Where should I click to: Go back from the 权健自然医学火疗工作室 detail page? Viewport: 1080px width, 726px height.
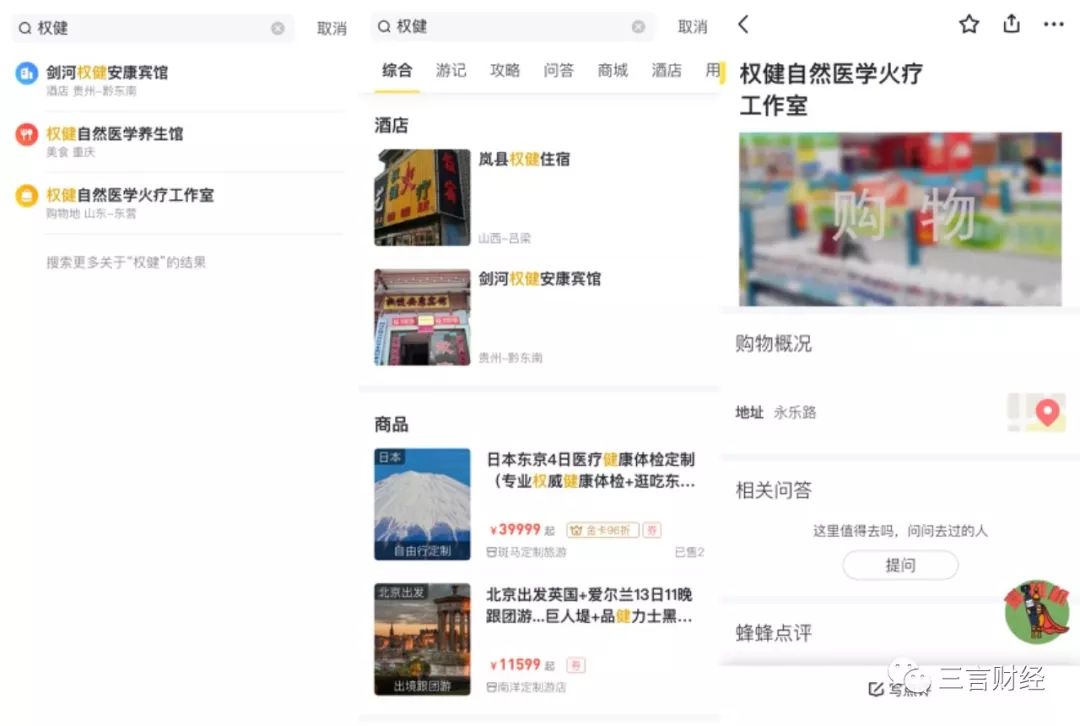[x=743, y=25]
